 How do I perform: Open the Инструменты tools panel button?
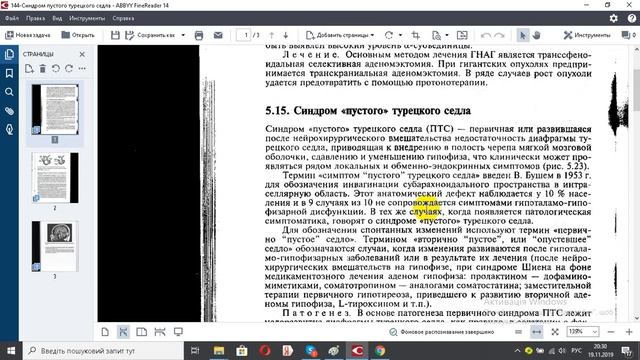[587, 36]
